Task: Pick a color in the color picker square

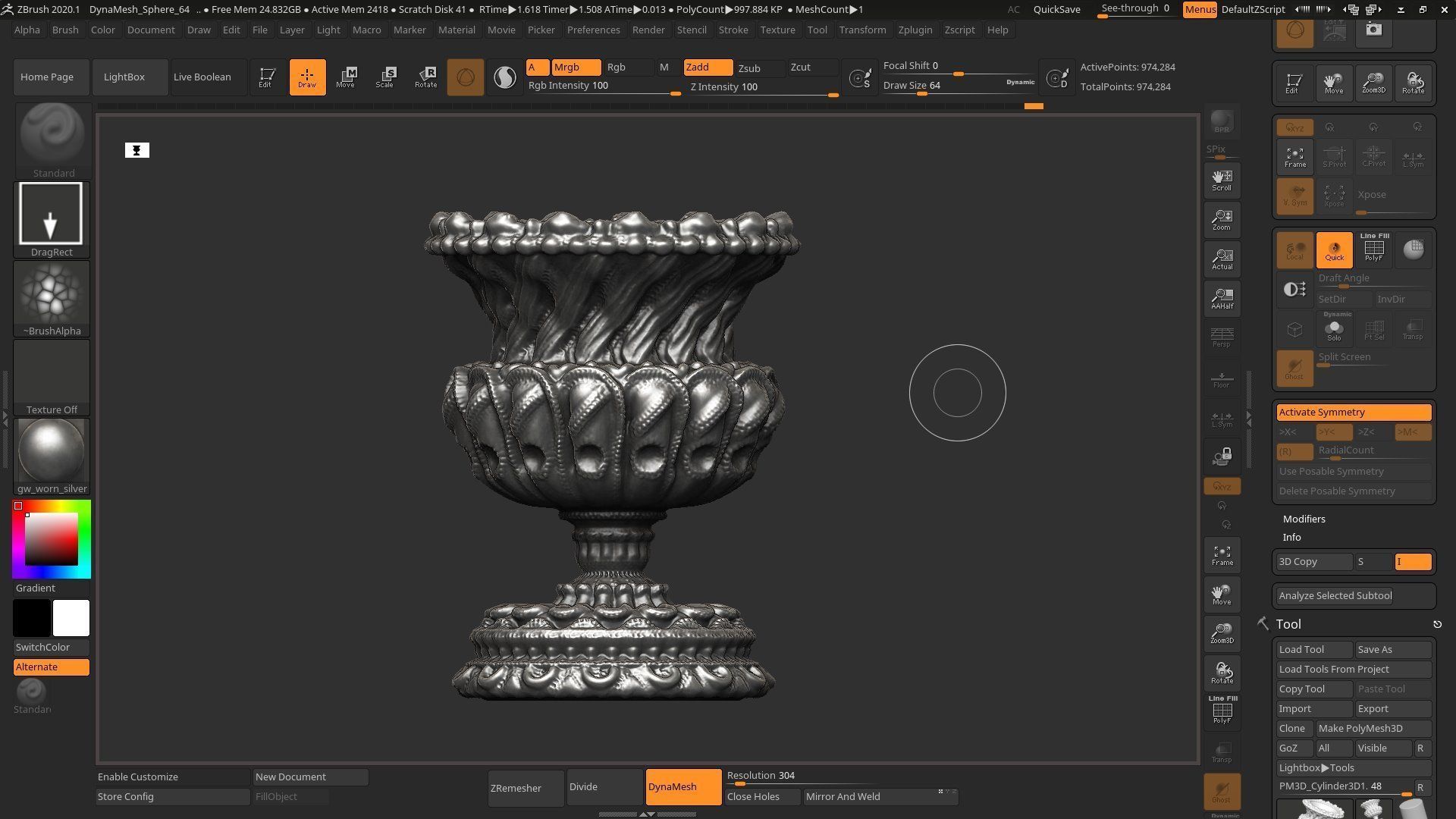Action: (x=52, y=539)
